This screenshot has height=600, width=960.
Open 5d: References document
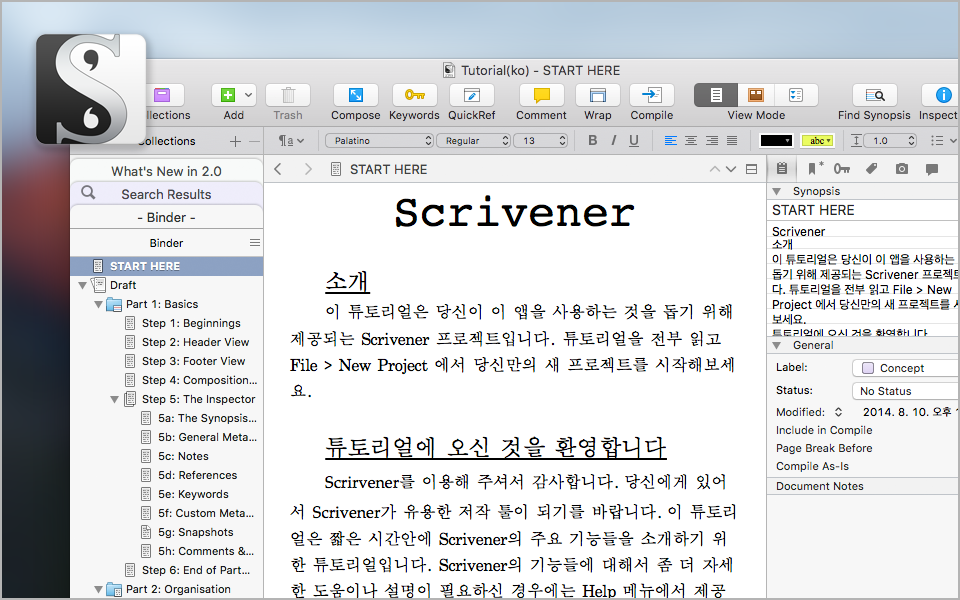coord(197,474)
